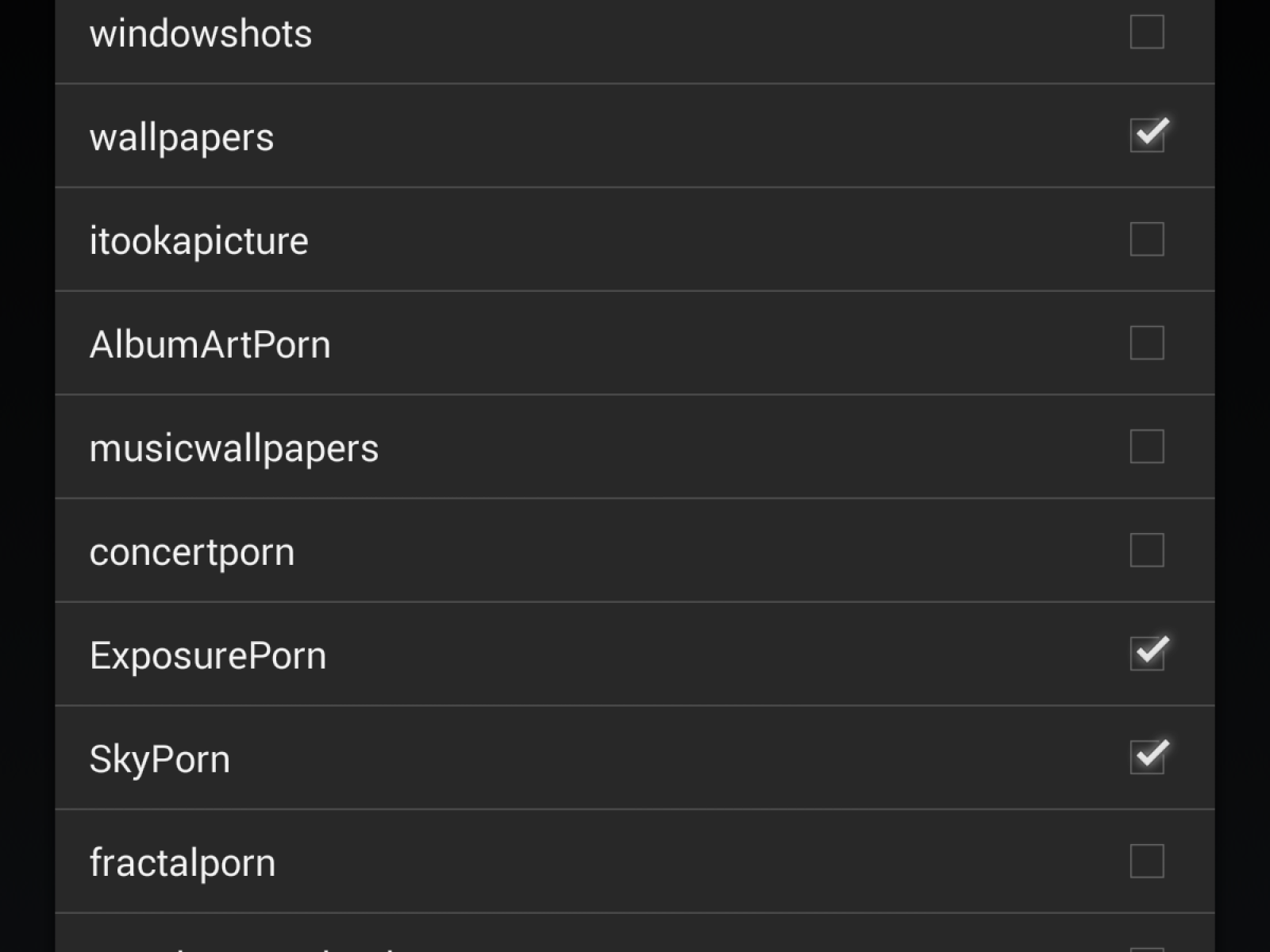
Task: Select the ExposurePorn entry name
Action: [208, 655]
